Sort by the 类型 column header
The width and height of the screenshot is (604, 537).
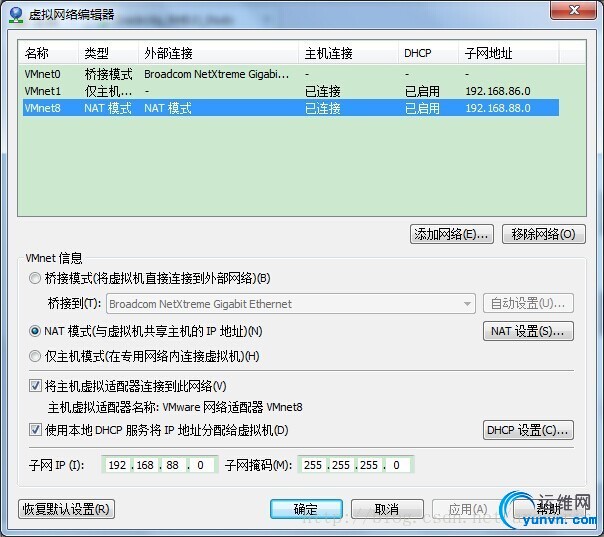pos(108,53)
